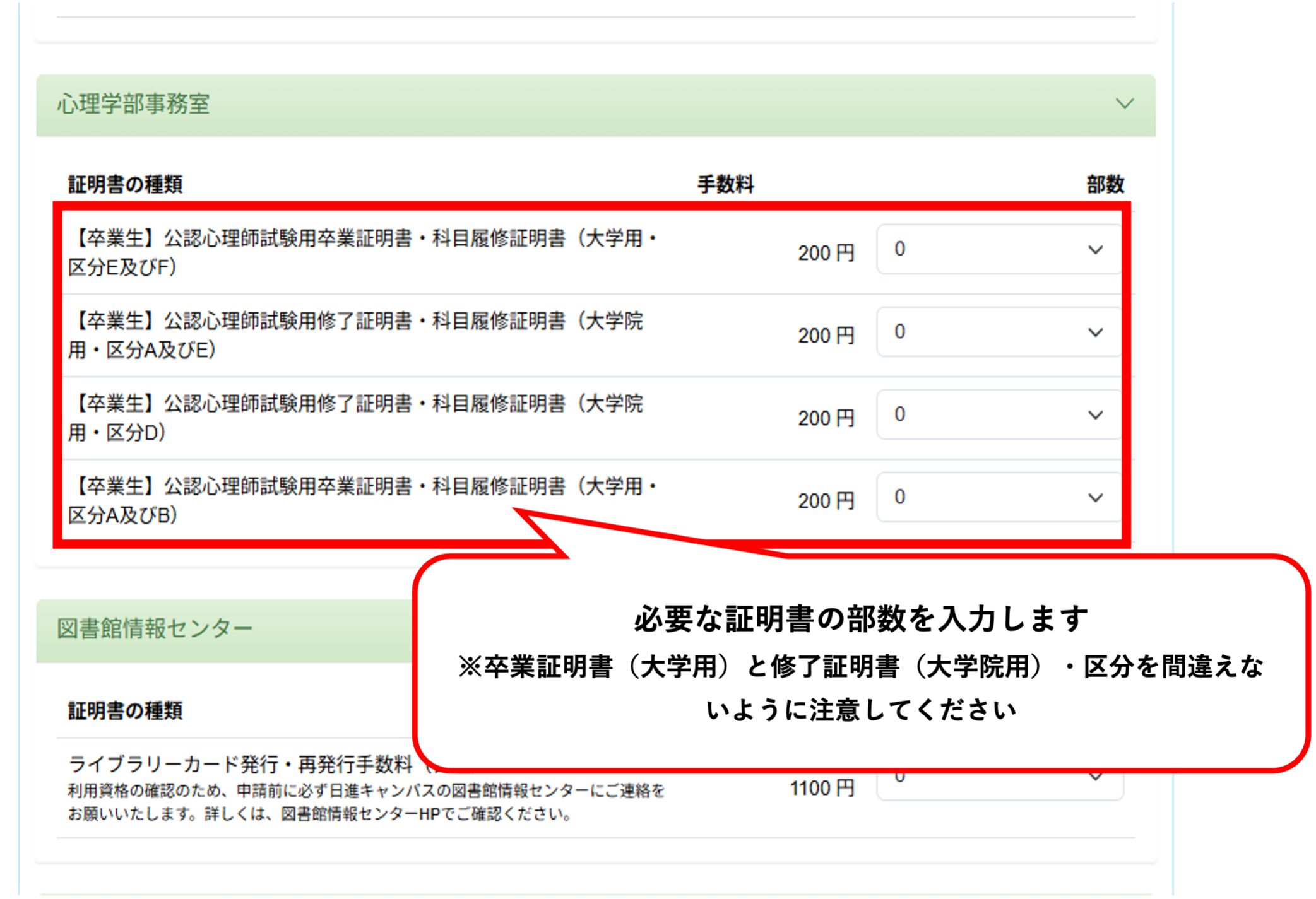The image size is (1316, 899).
Task: Click the library card quantity dropdown arrow
Action: pos(1096,779)
